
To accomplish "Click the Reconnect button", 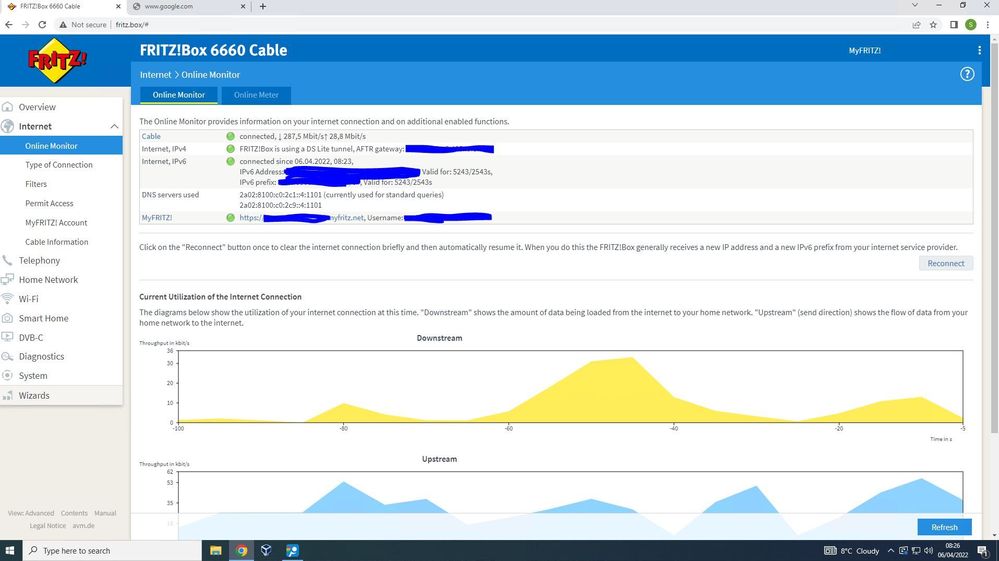I will [x=945, y=263].
